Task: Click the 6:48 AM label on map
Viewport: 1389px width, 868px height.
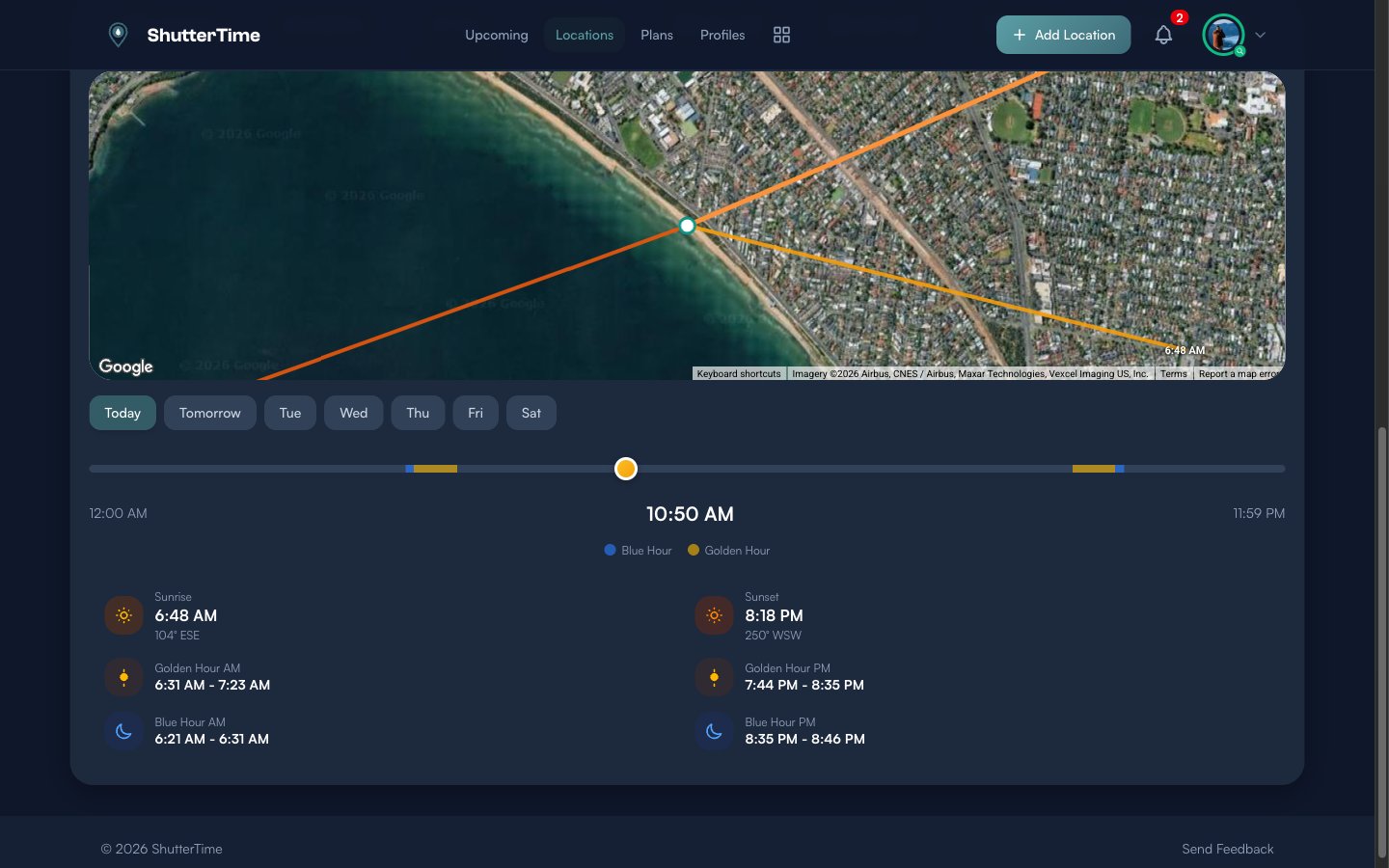Action: point(1185,350)
